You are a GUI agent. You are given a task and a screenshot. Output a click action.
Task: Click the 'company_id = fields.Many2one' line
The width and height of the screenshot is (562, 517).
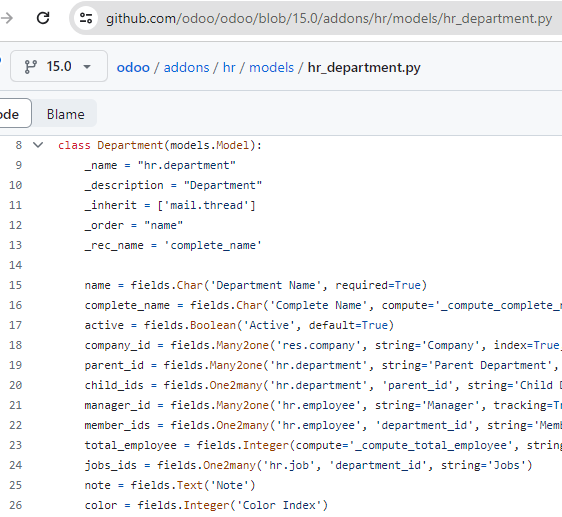[x=323, y=345]
